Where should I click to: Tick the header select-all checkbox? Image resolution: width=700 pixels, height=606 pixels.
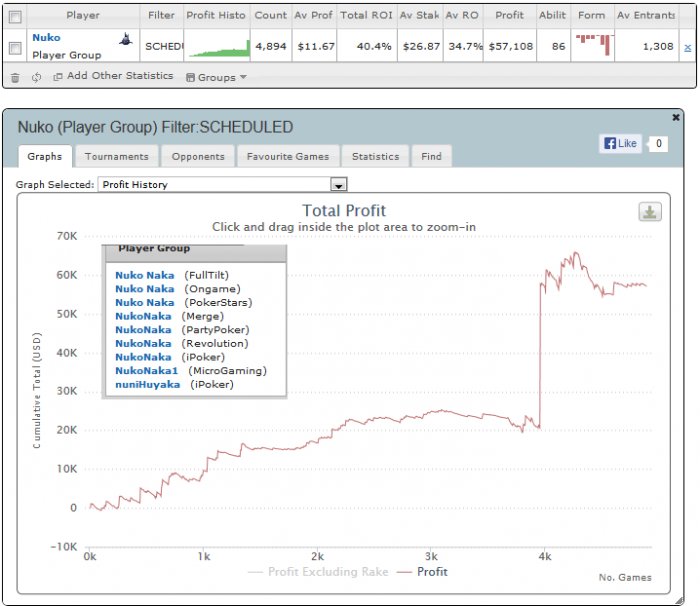pyautogui.click(x=15, y=17)
